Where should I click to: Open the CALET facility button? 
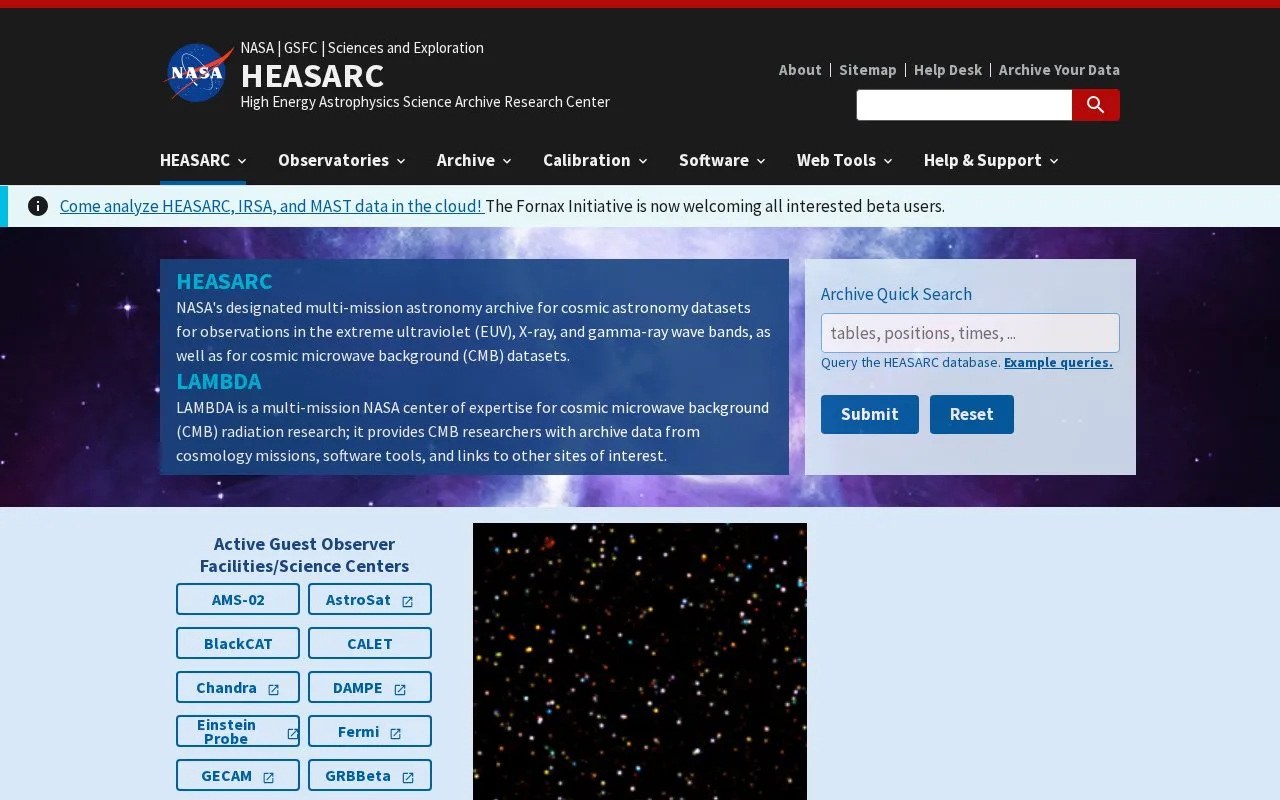point(370,643)
